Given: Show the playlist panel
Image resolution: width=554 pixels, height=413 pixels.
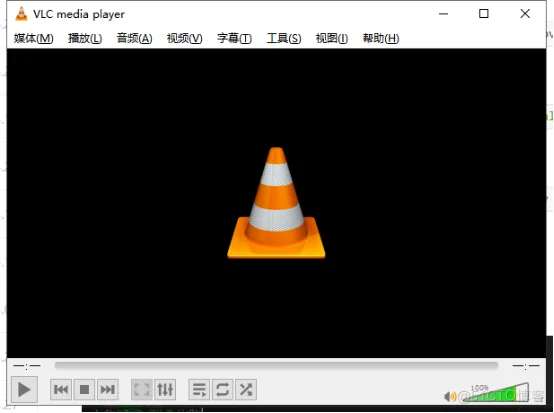Looking at the screenshot, I should point(199,389).
